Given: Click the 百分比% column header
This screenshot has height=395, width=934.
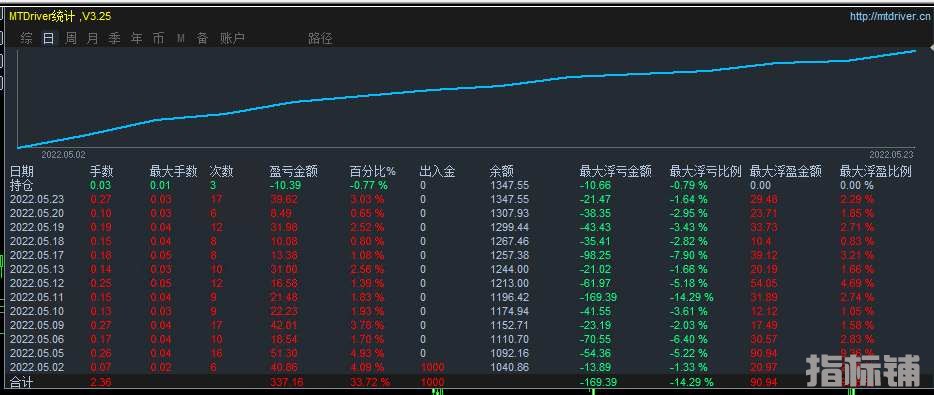Looking at the screenshot, I should [x=373, y=172].
